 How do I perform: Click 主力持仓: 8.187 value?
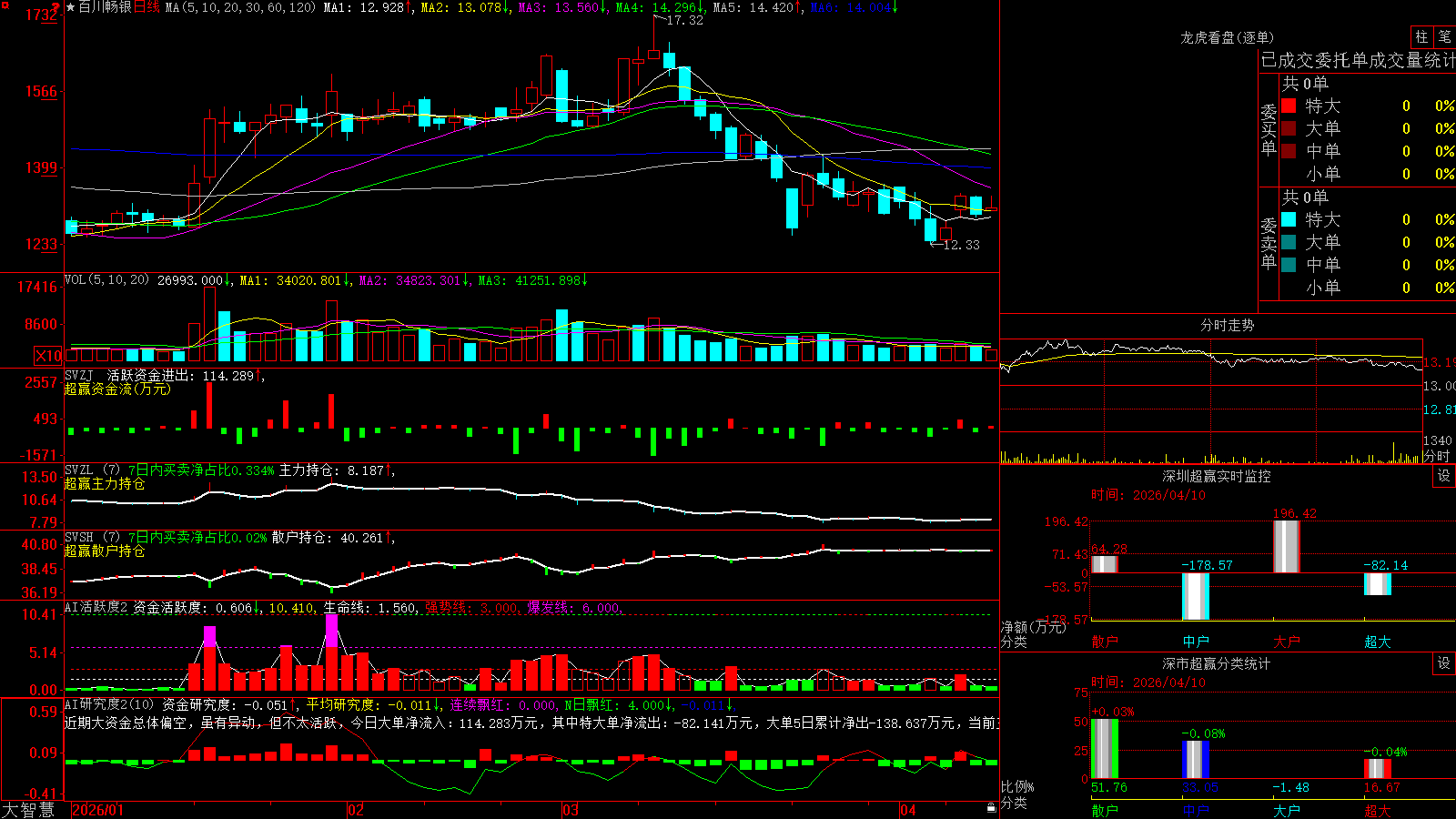337,470
